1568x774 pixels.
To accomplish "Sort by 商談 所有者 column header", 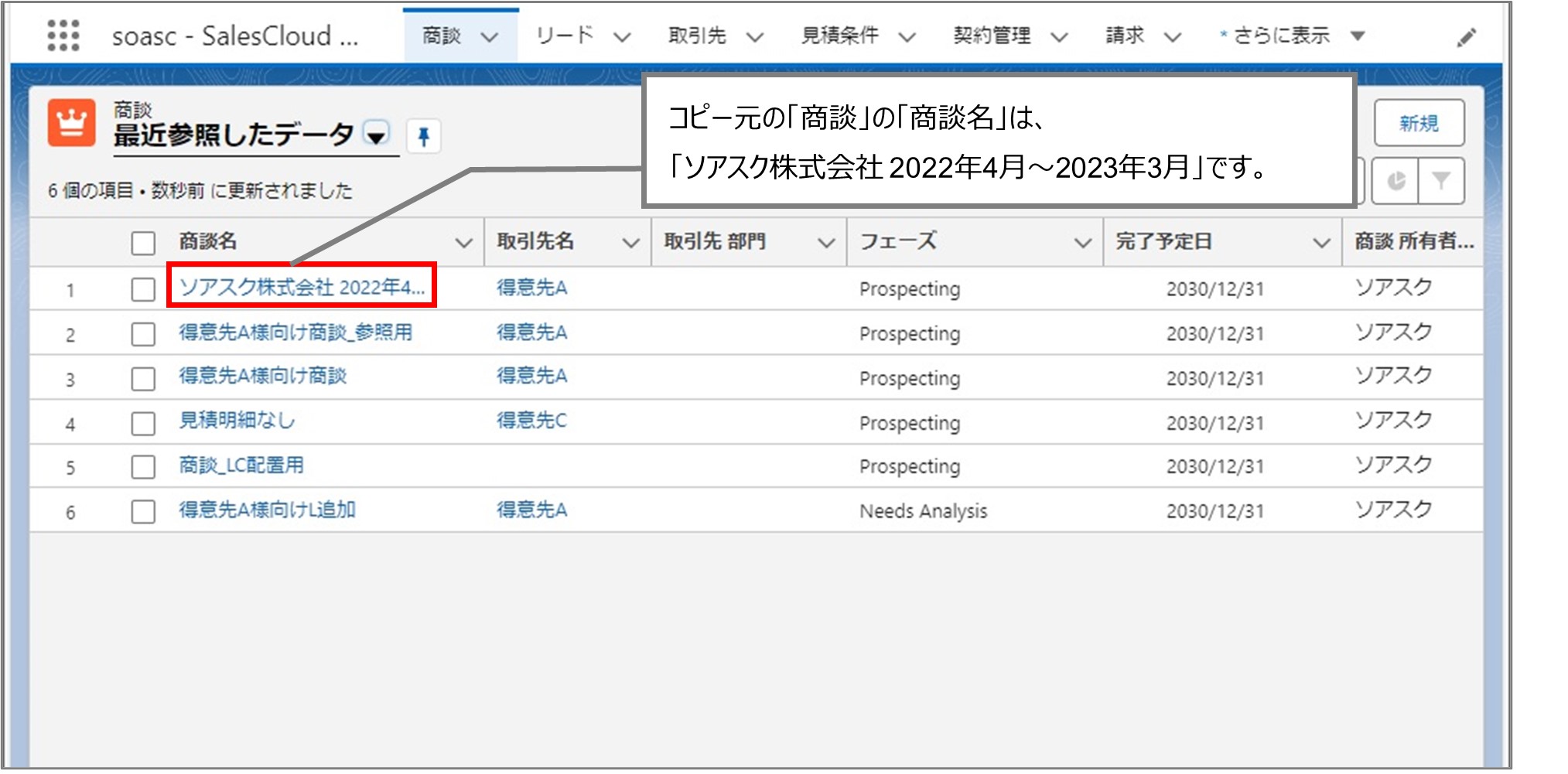I will pyautogui.click(x=1414, y=241).
